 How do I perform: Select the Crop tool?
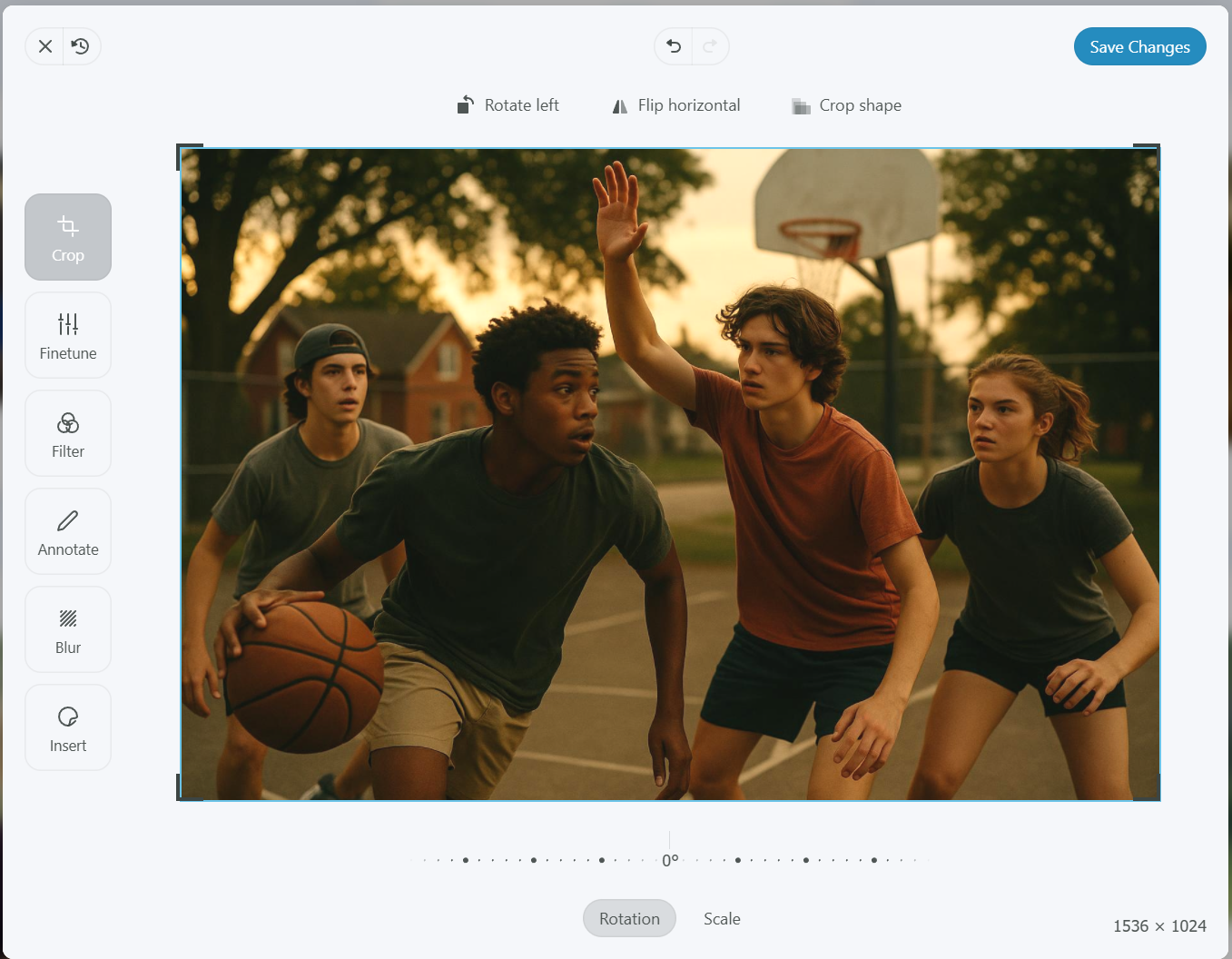(x=68, y=237)
